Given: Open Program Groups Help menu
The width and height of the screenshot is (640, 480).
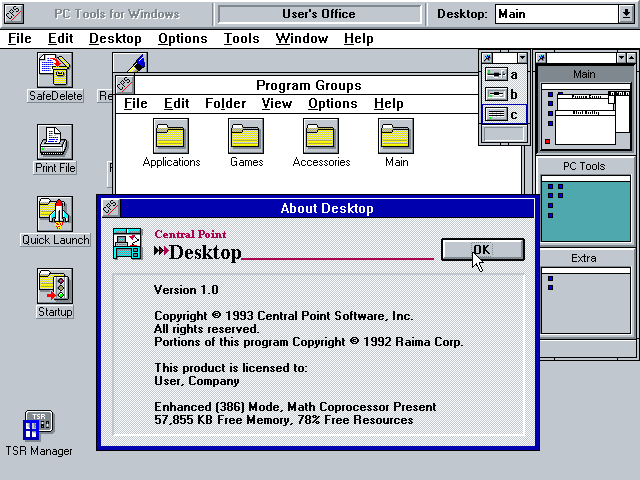Looking at the screenshot, I should 389,104.
